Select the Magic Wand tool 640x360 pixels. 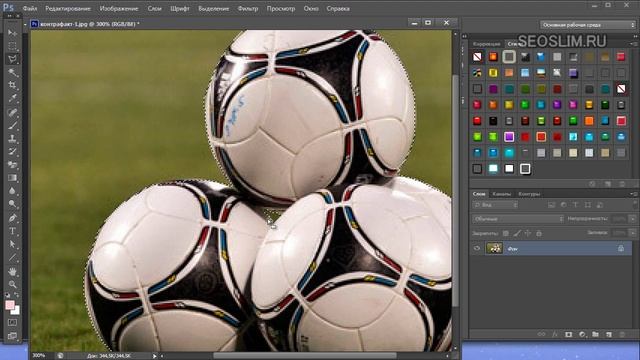[x=12, y=72]
